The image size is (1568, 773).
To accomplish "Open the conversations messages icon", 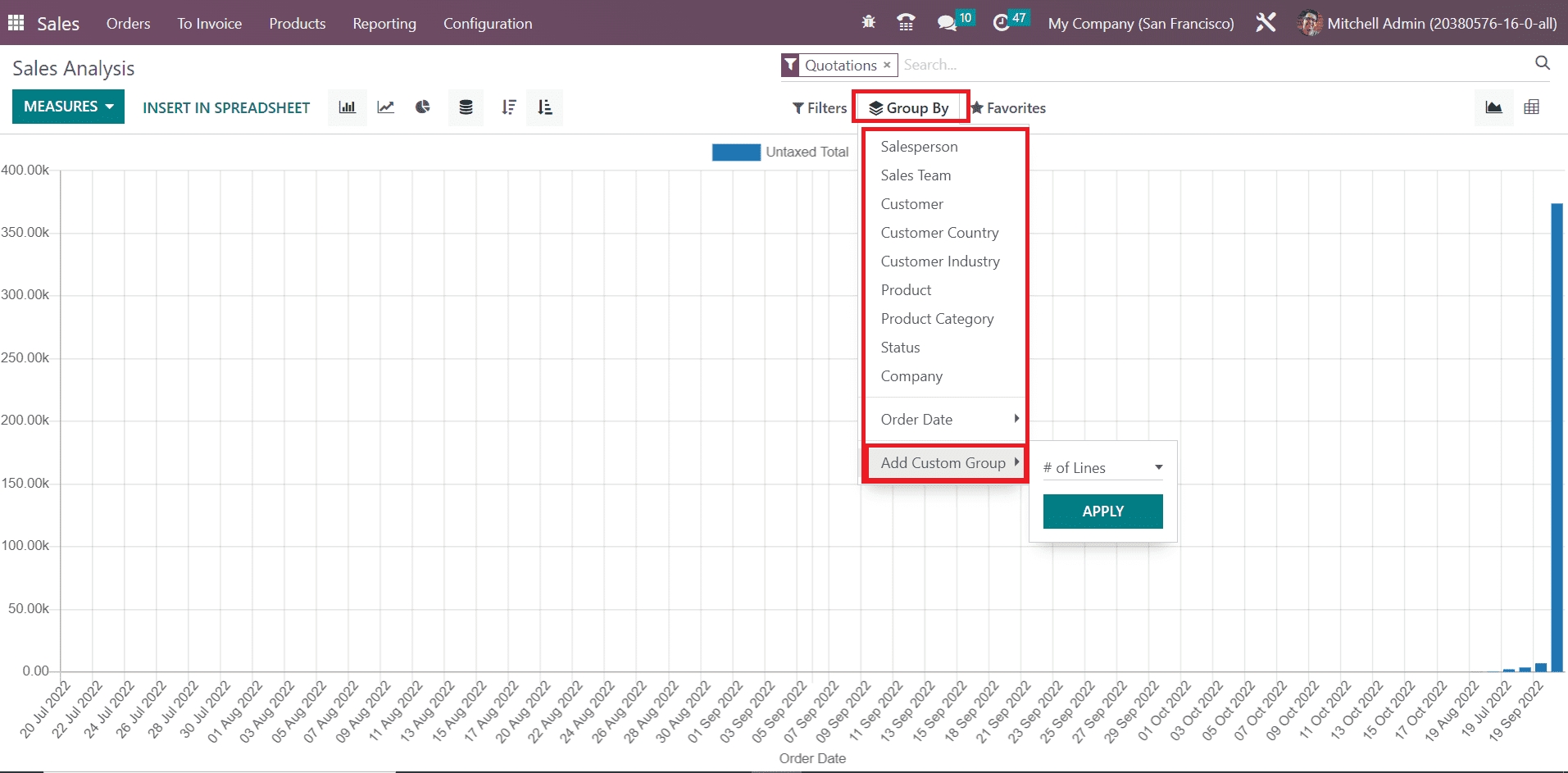I will [x=947, y=23].
